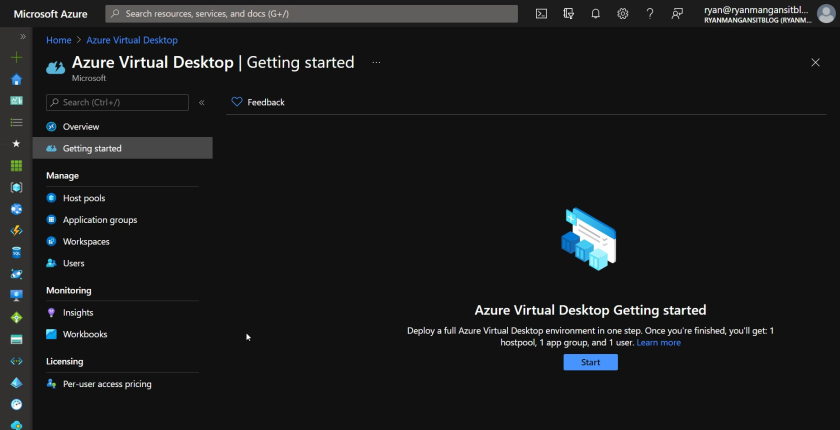The image size is (840, 430).
Task: Open SQL databases icon in the sidebar
Action: coord(17,252)
